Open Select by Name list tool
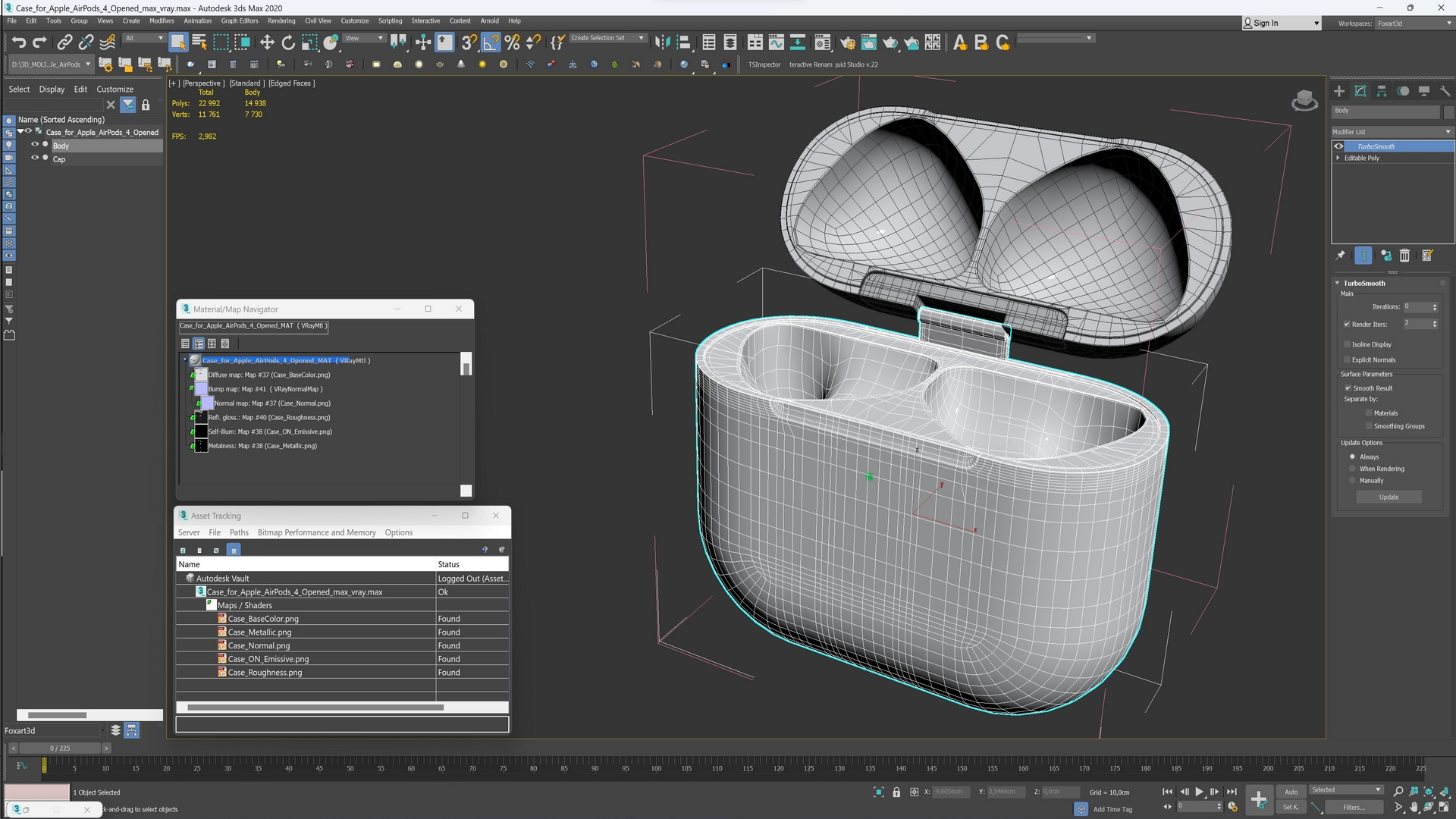 click(x=199, y=42)
